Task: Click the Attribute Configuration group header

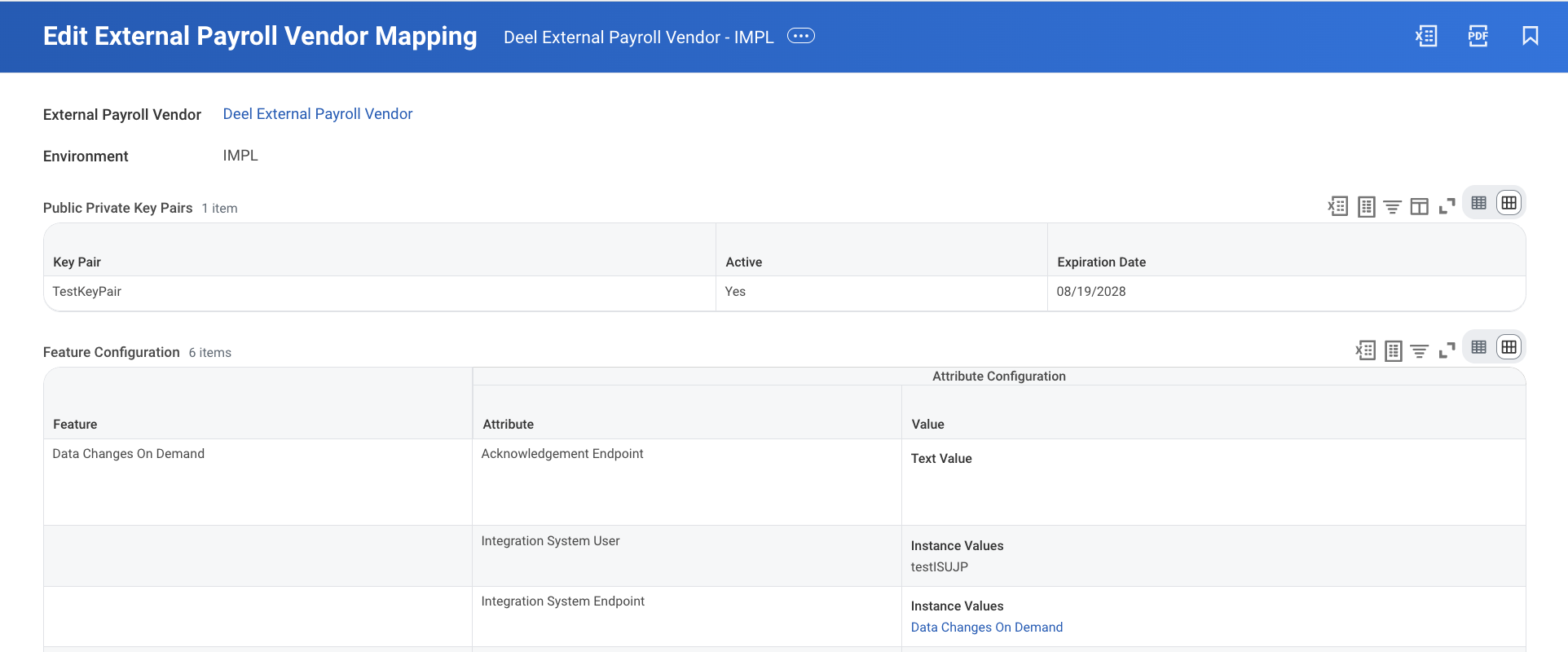Action: pos(999,377)
